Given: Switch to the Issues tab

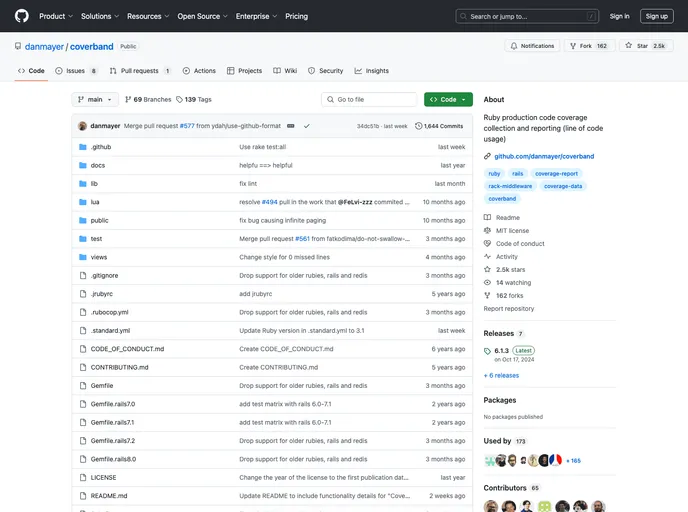Looking at the screenshot, I should click(x=76, y=71).
